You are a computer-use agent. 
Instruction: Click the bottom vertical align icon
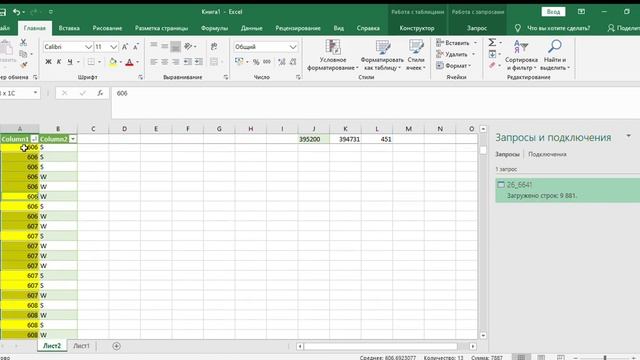[176, 47]
